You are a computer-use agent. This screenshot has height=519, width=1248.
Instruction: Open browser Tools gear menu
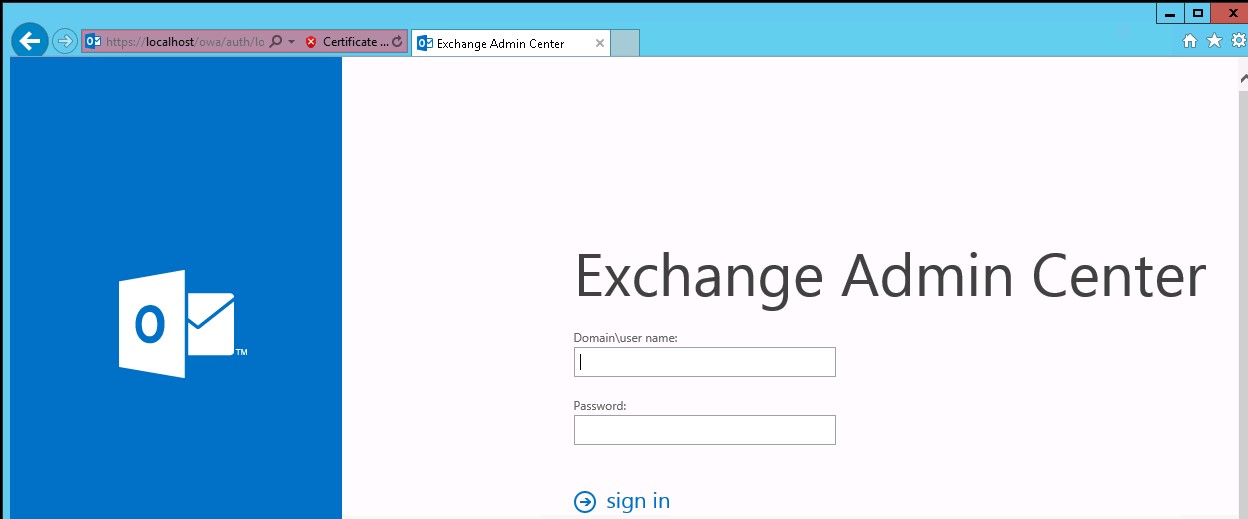(x=1239, y=41)
